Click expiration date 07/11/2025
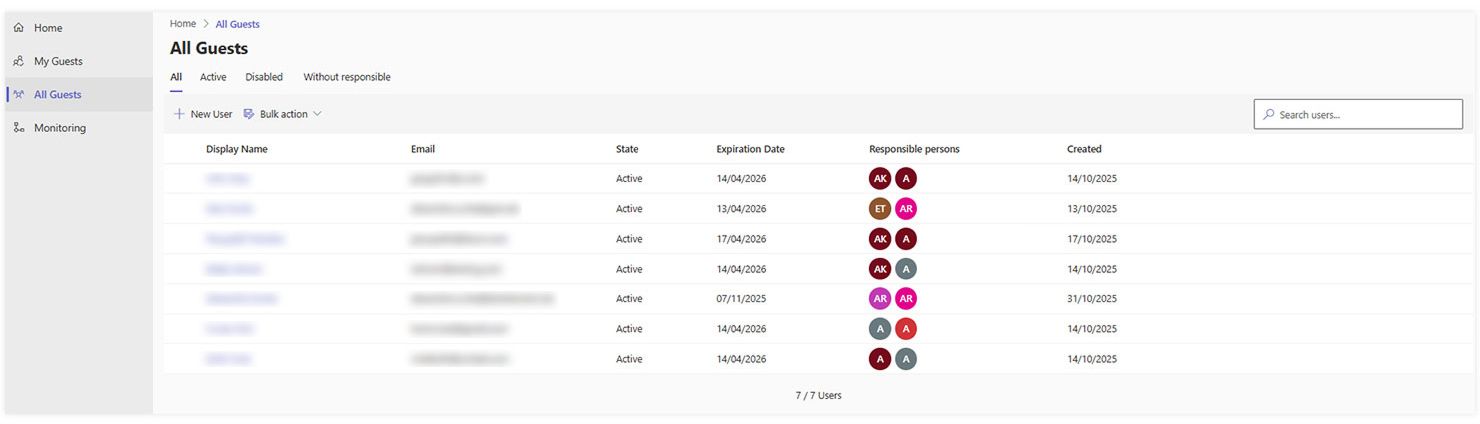Screen dimensions: 1480x424 coord(741,299)
